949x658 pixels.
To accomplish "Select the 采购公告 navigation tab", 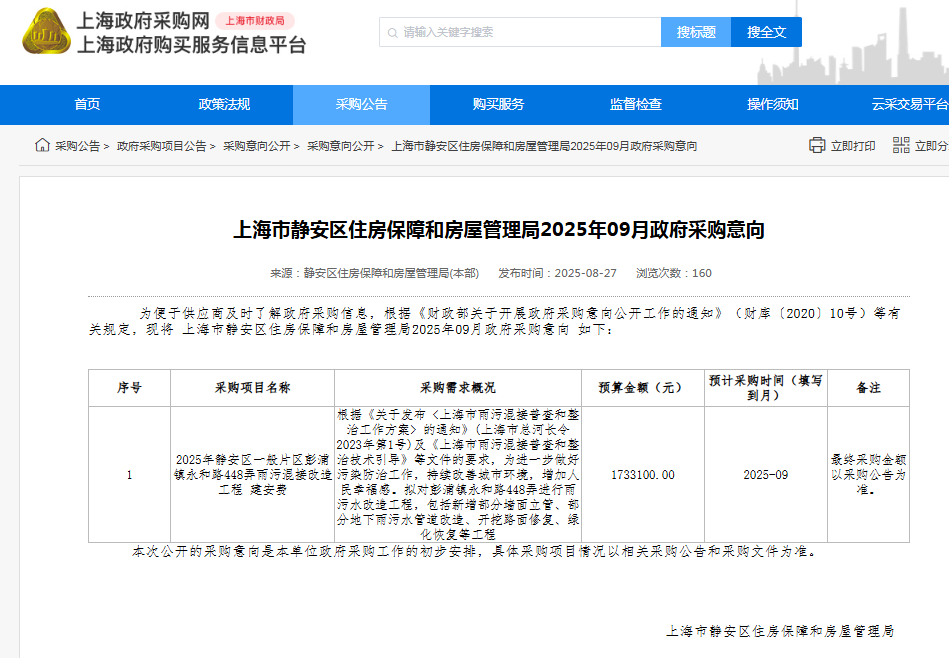I will tap(361, 105).
